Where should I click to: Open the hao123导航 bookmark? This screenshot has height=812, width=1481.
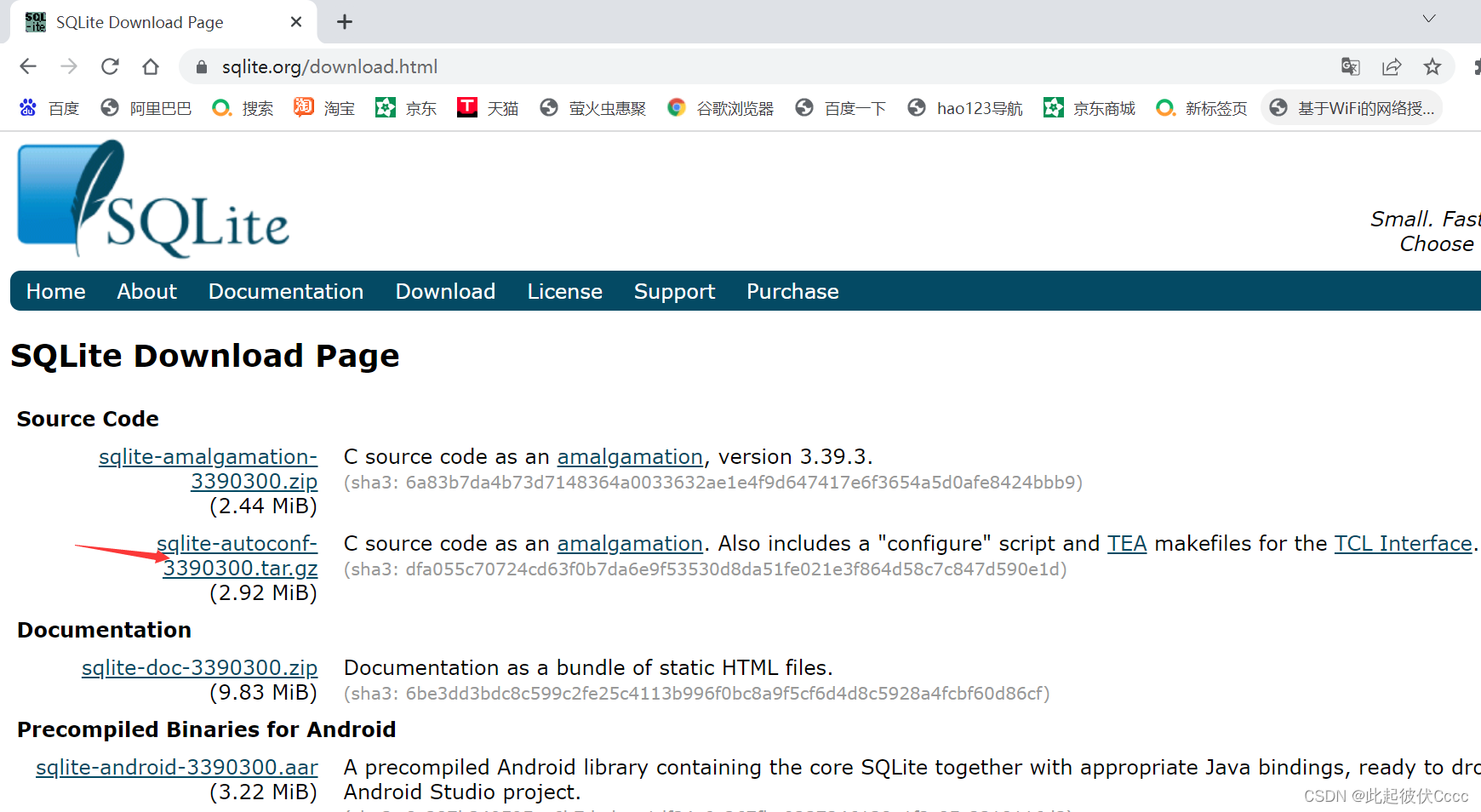(965, 108)
